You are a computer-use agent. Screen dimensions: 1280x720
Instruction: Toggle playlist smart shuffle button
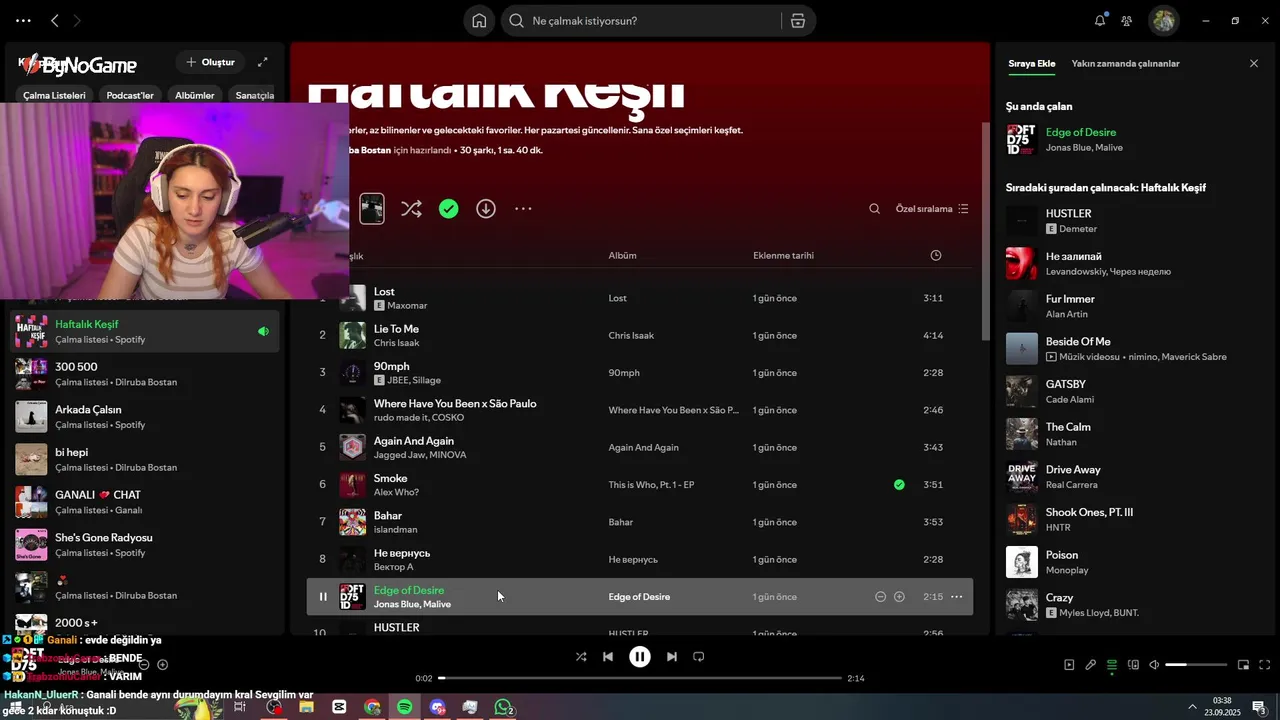tap(411, 209)
